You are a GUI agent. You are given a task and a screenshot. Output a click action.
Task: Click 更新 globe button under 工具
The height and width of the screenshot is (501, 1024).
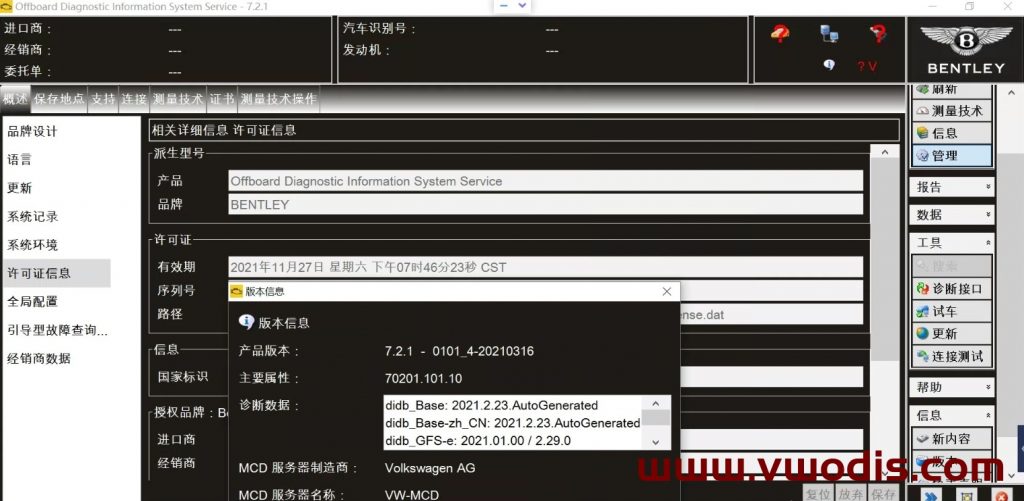coord(952,333)
